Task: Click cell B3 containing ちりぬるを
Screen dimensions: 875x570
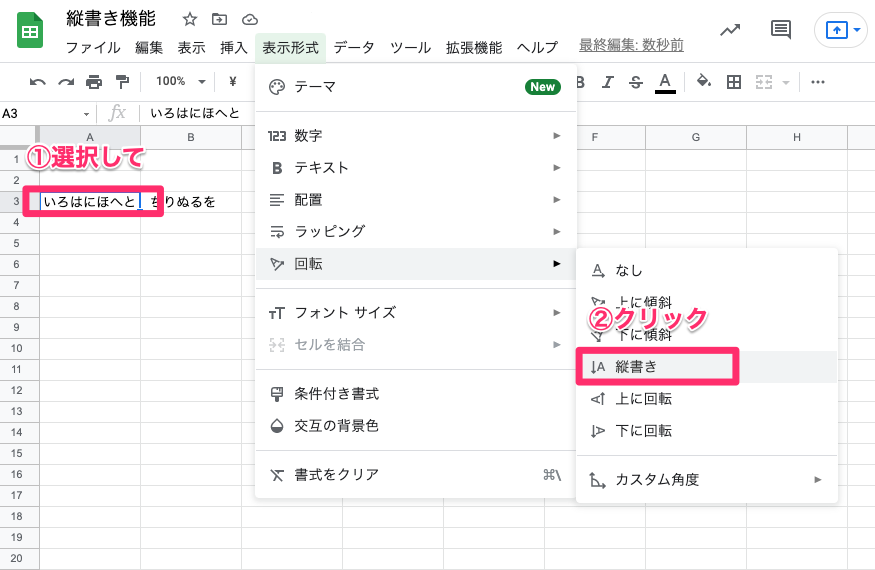Action: (x=190, y=202)
